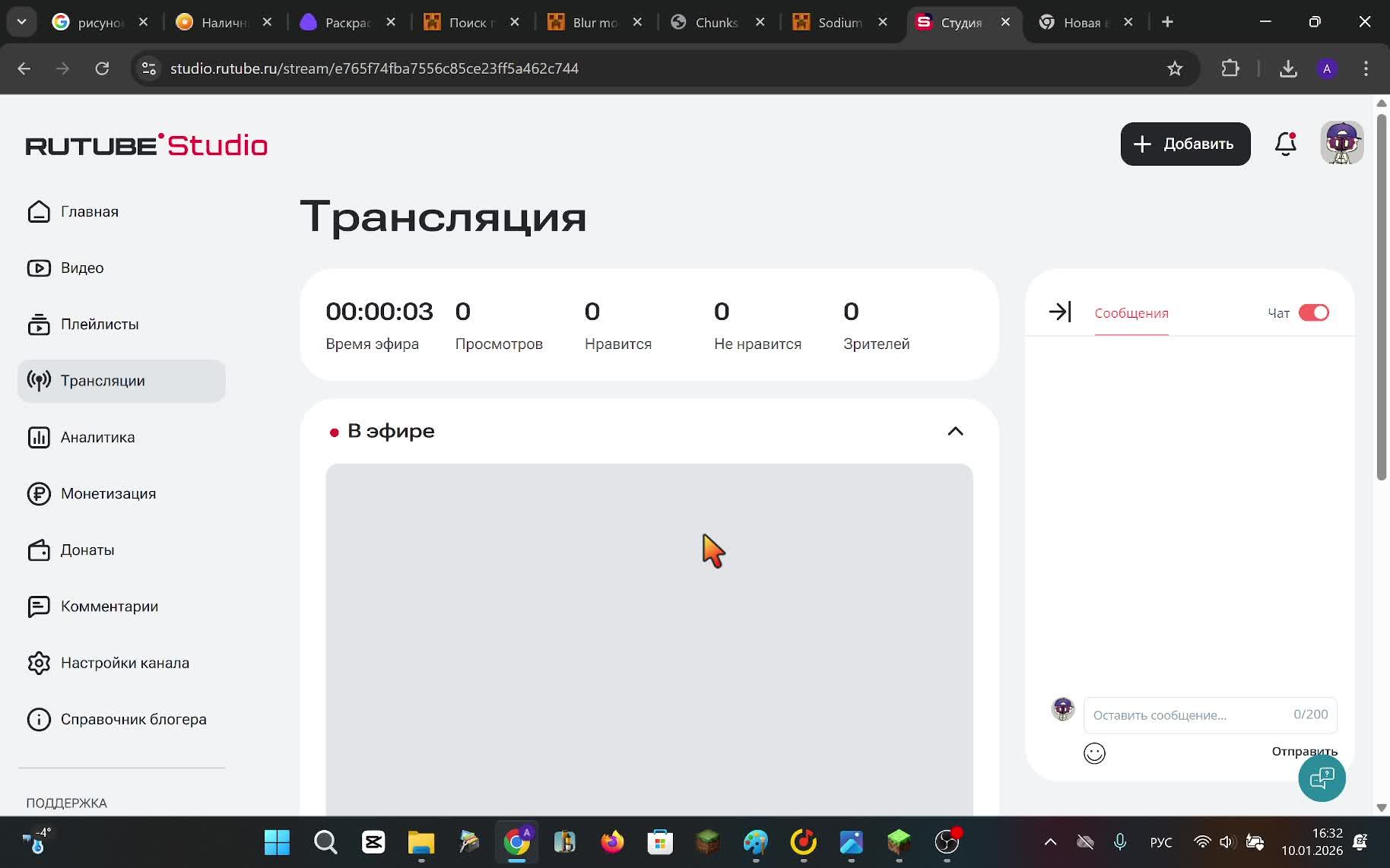1390x868 pixels.
Task: Collapse the chat panel with arrow icon
Action: tap(1060, 312)
